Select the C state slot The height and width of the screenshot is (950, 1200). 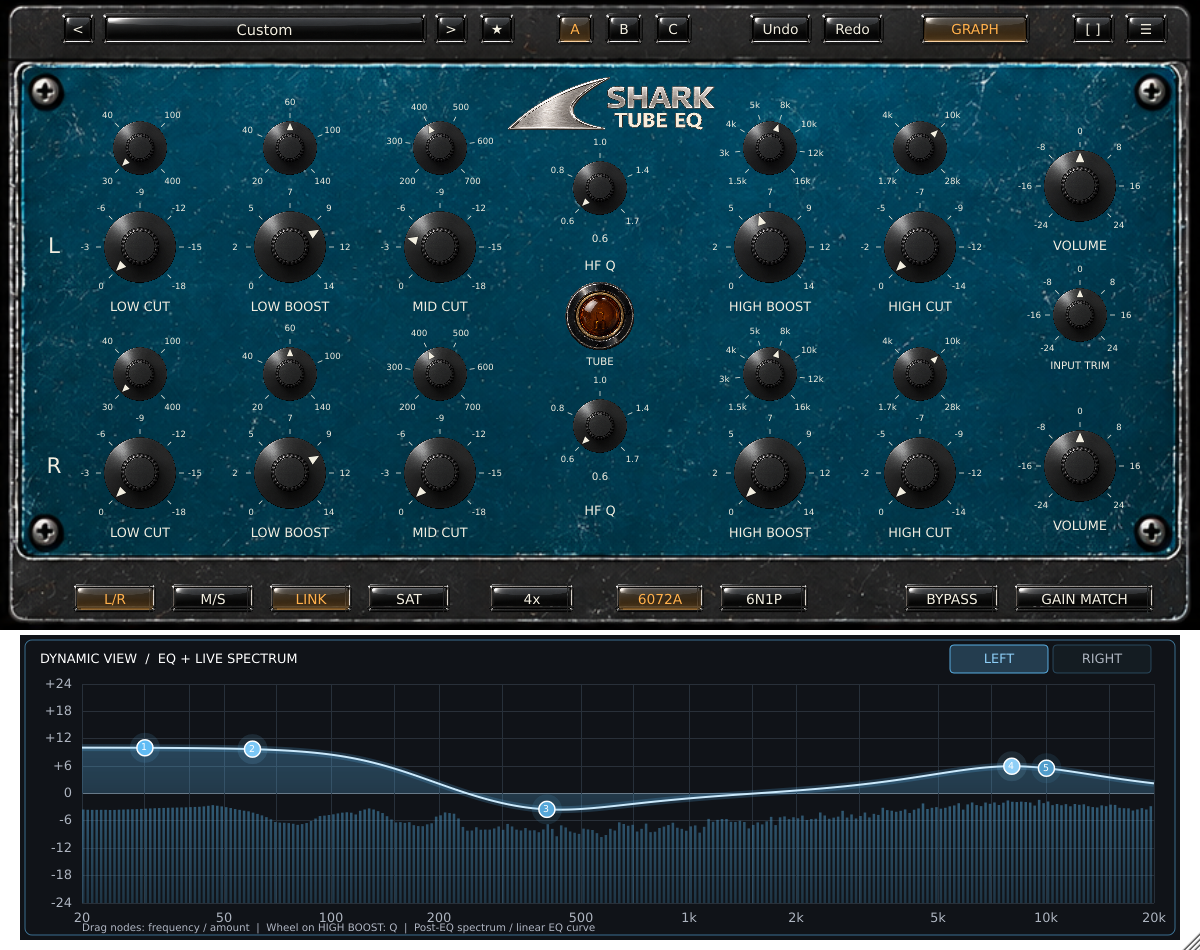673,29
